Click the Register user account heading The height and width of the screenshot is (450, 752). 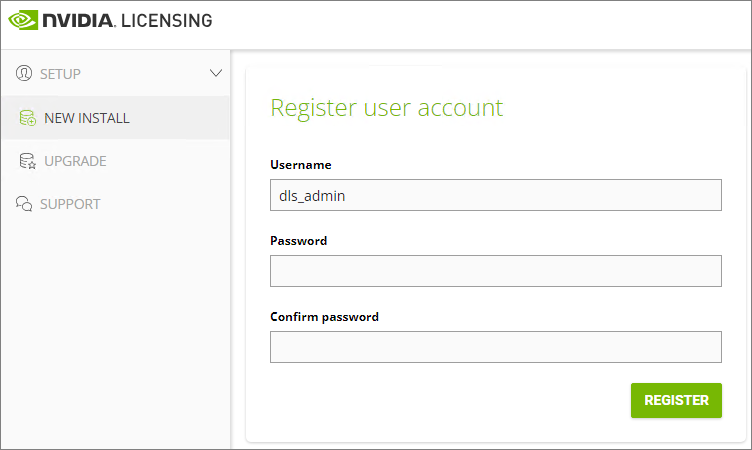coord(386,108)
